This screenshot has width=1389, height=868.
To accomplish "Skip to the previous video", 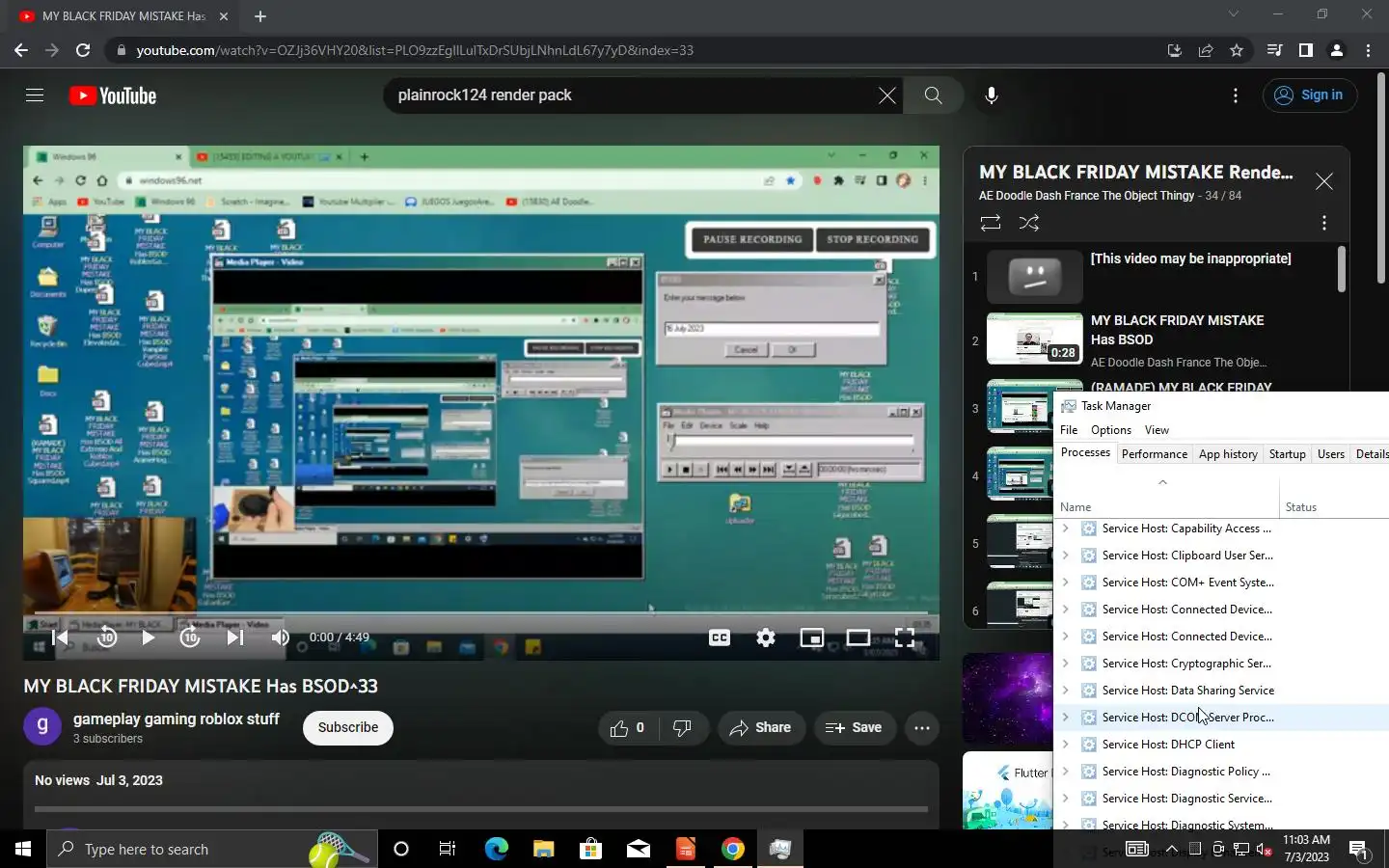I will (60, 637).
